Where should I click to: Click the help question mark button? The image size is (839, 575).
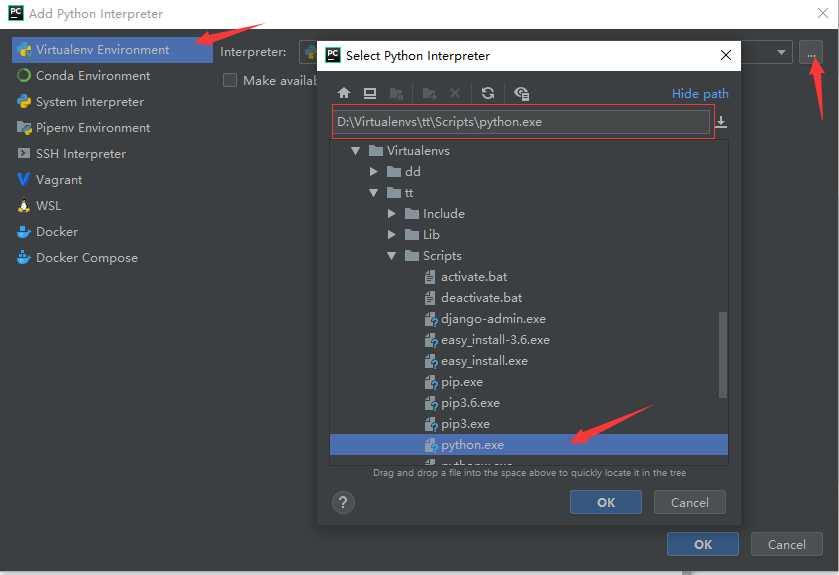pos(343,502)
